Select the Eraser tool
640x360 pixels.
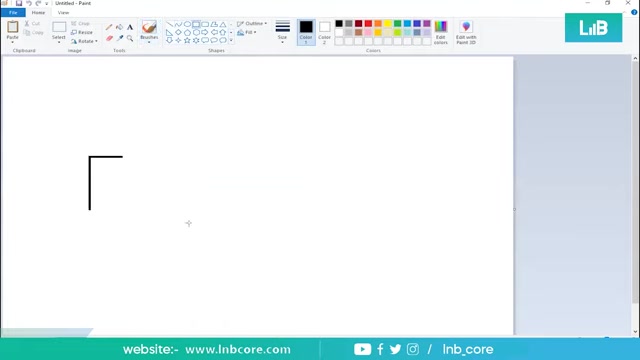tap(109, 38)
